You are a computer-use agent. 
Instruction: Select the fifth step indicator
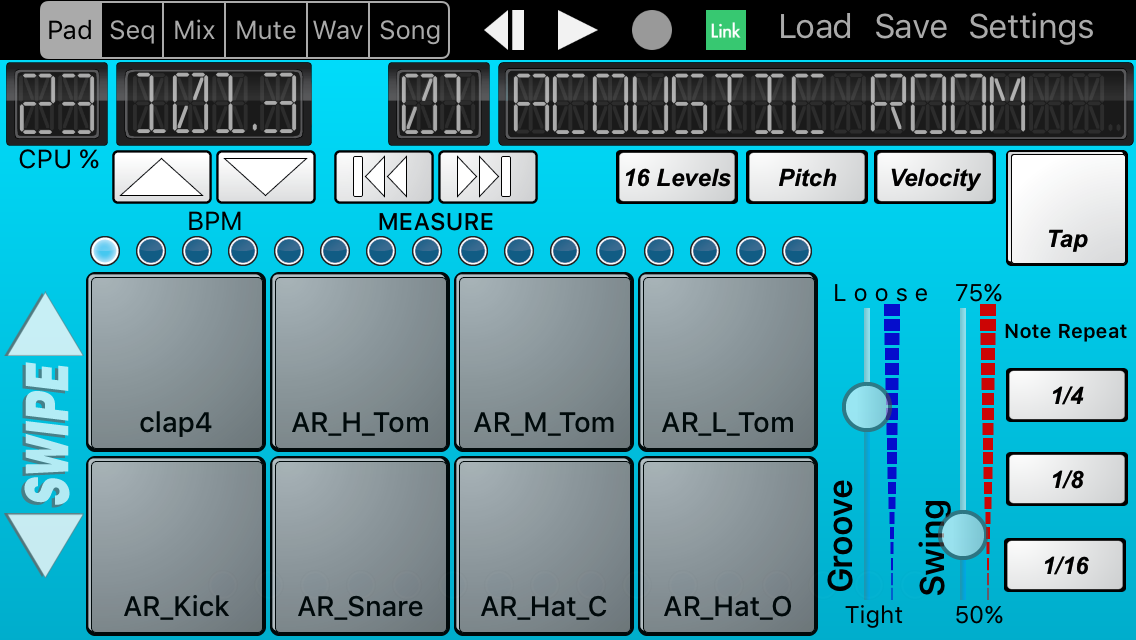(289, 251)
